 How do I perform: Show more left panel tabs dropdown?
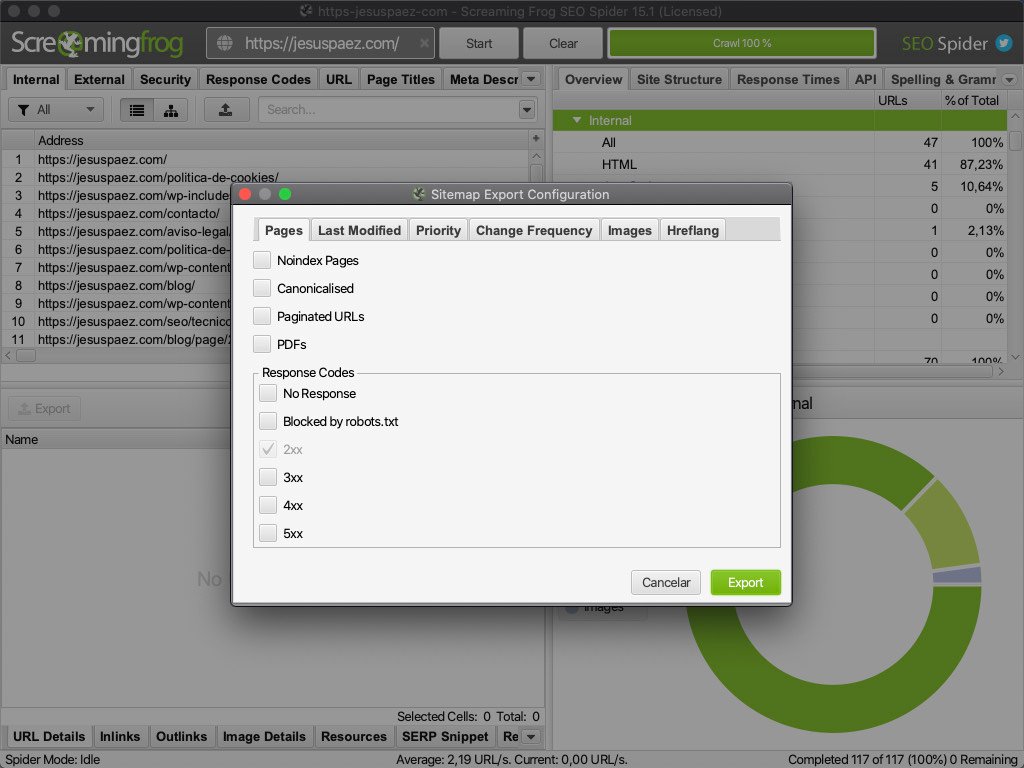[532, 79]
